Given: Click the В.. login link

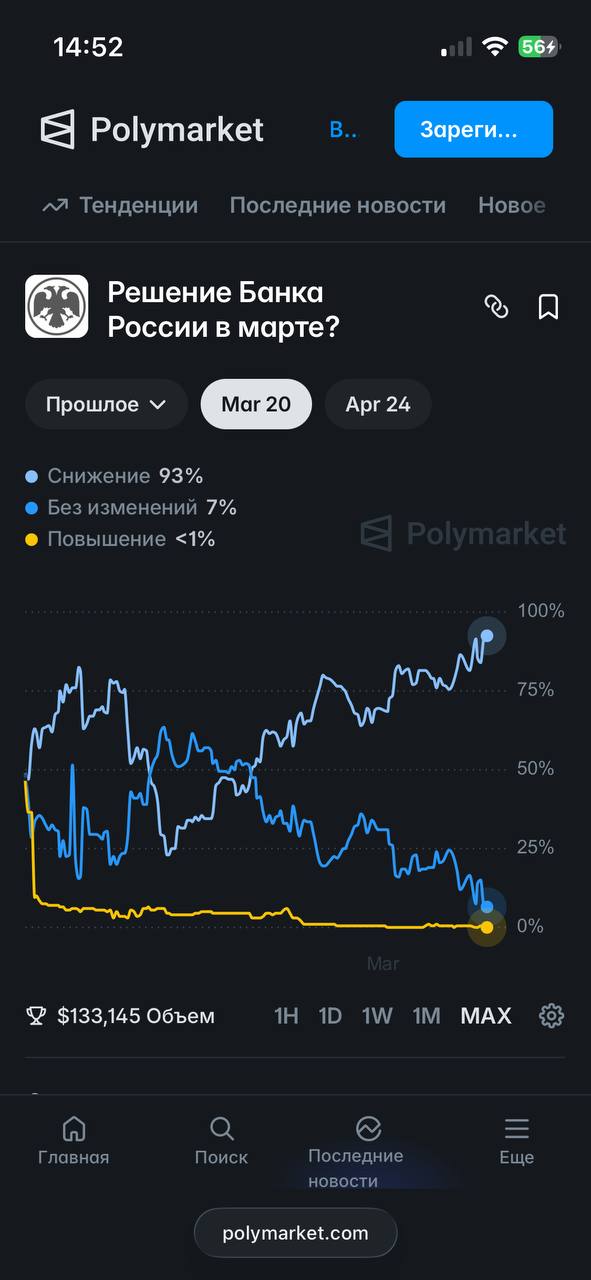Looking at the screenshot, I should [343, 130].
